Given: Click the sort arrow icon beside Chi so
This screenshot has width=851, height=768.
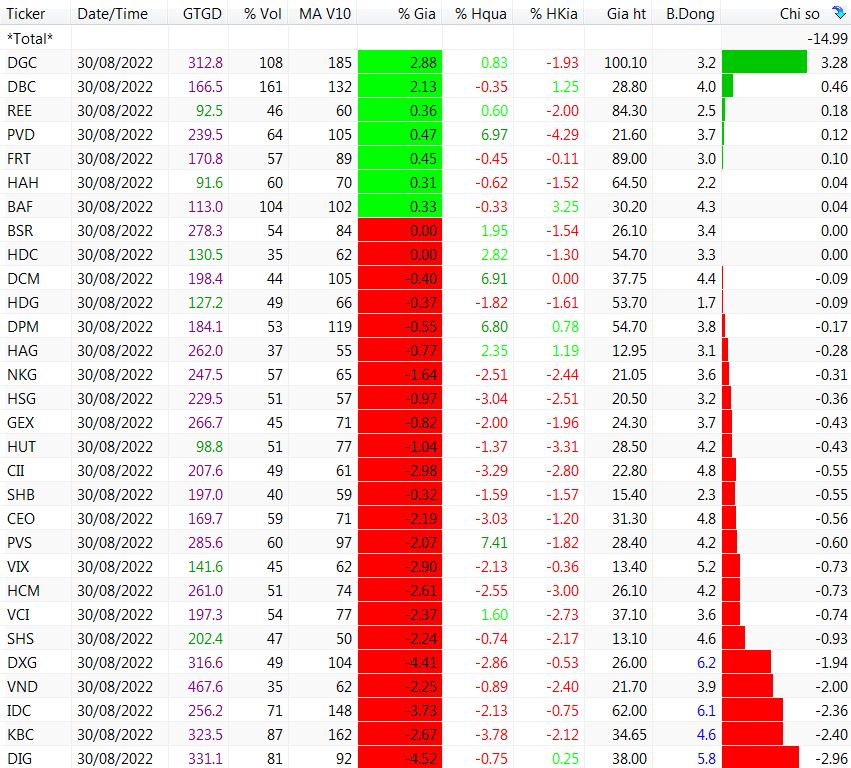Looking at the screenshot, I should tap(839, 12).
